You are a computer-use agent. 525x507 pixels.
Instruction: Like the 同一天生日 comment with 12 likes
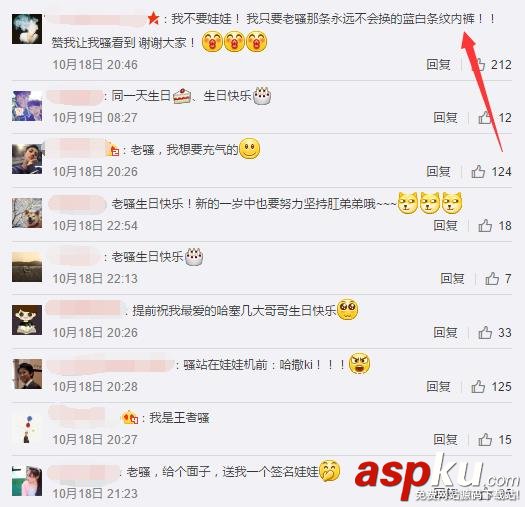click(485, 118)
